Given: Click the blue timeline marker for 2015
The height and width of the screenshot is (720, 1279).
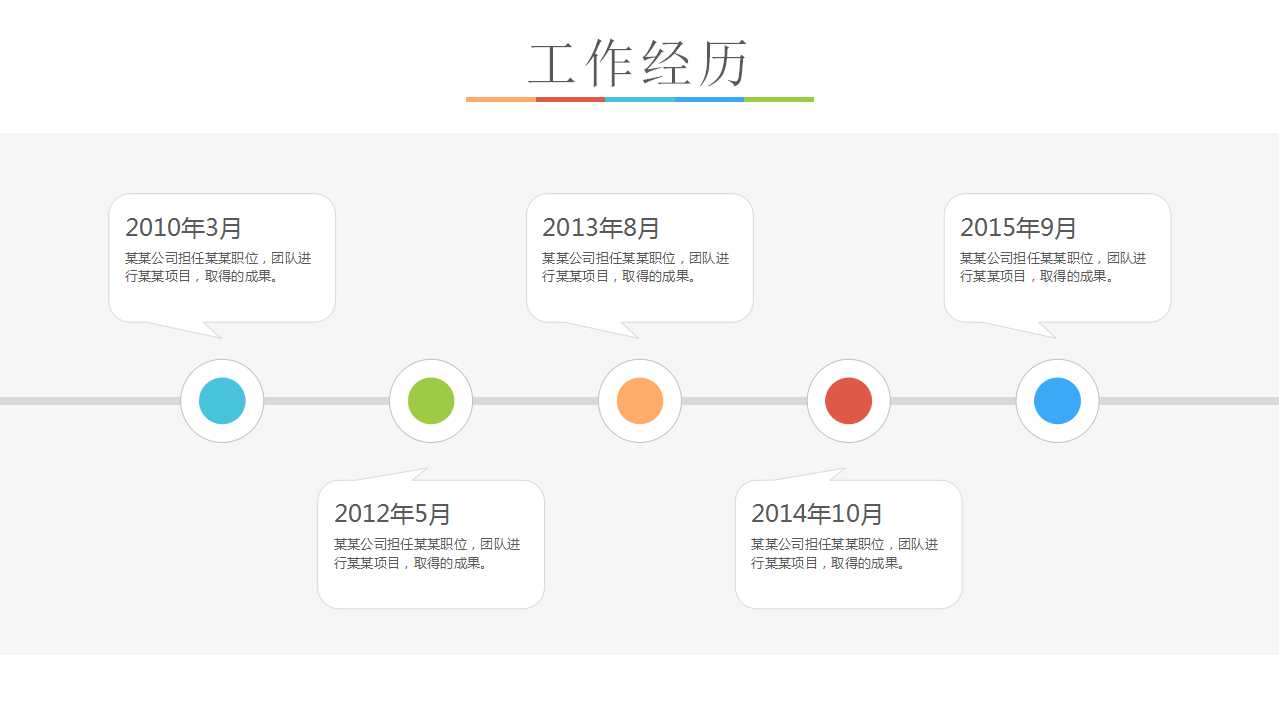Looking at the screenshot, I should click(1057, 401).
